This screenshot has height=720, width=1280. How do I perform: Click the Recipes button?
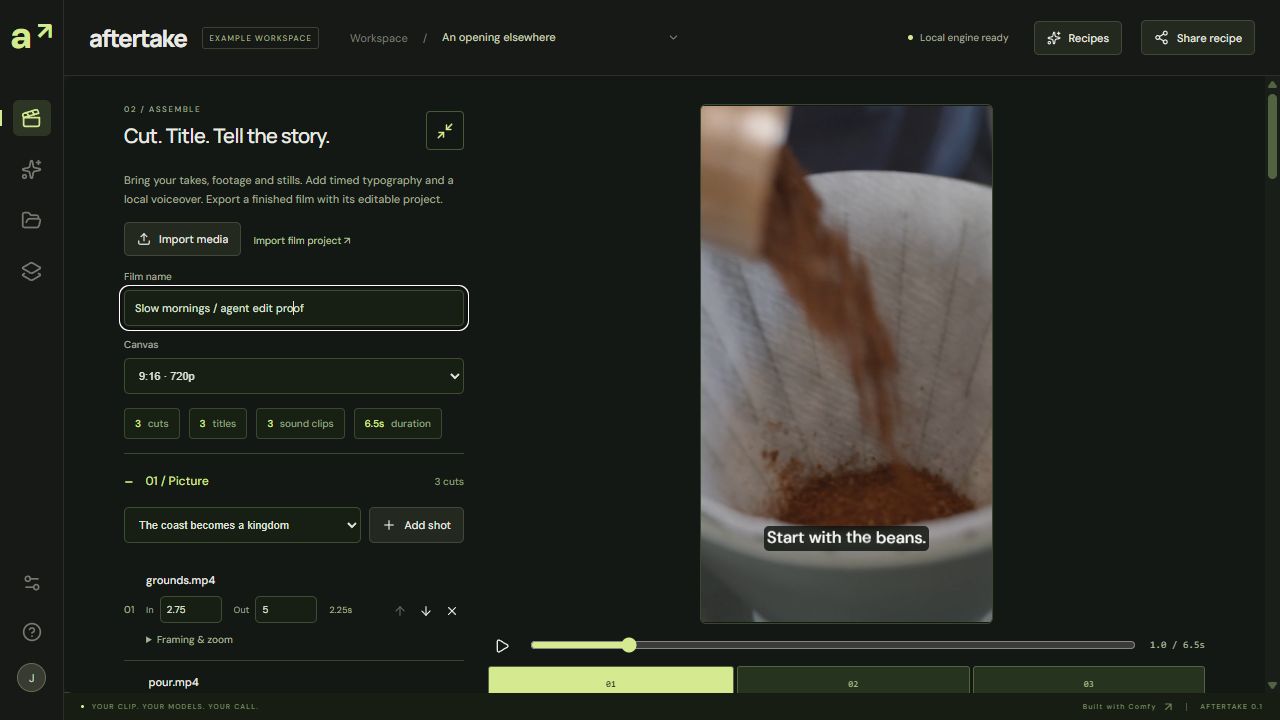pyautogui.click(x=1078, y=38)
